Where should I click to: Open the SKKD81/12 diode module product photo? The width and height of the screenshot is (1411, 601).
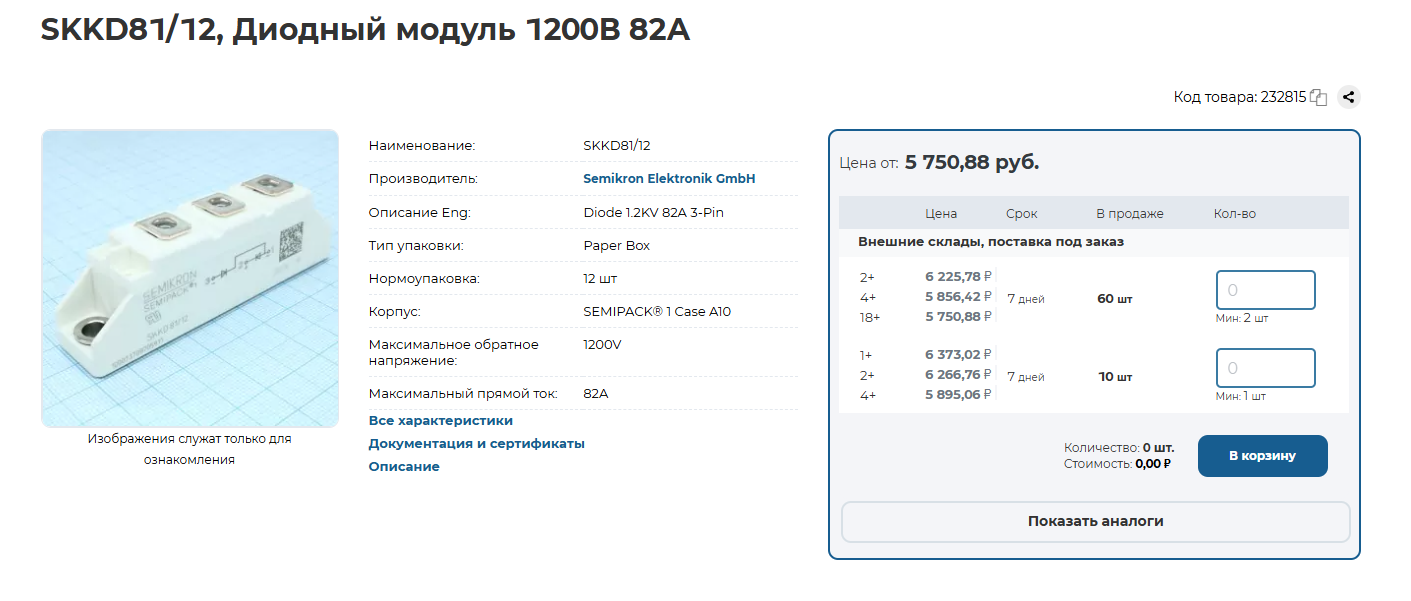190,278
